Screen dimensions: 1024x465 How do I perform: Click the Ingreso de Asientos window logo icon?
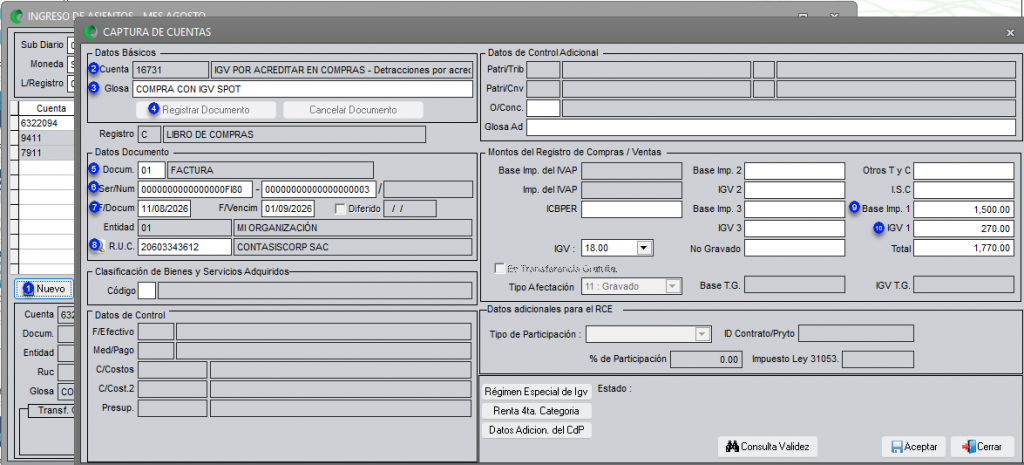[x=16, y=15]
